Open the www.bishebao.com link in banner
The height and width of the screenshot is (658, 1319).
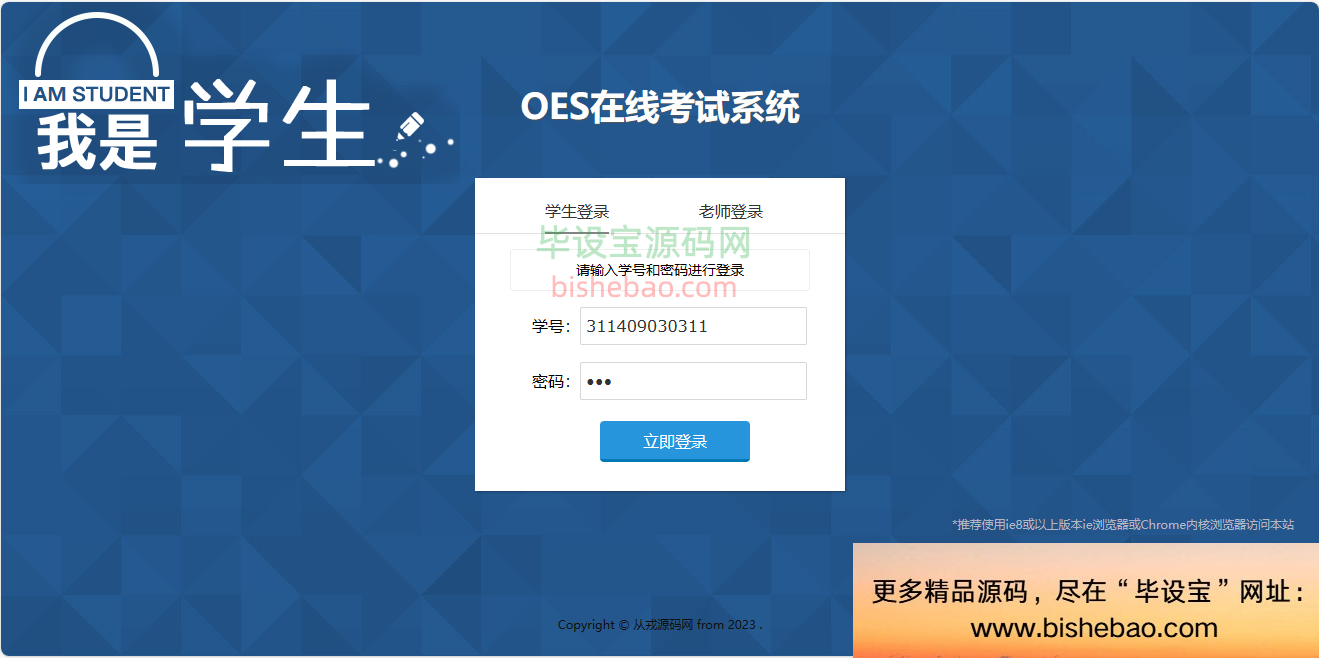1094,628
